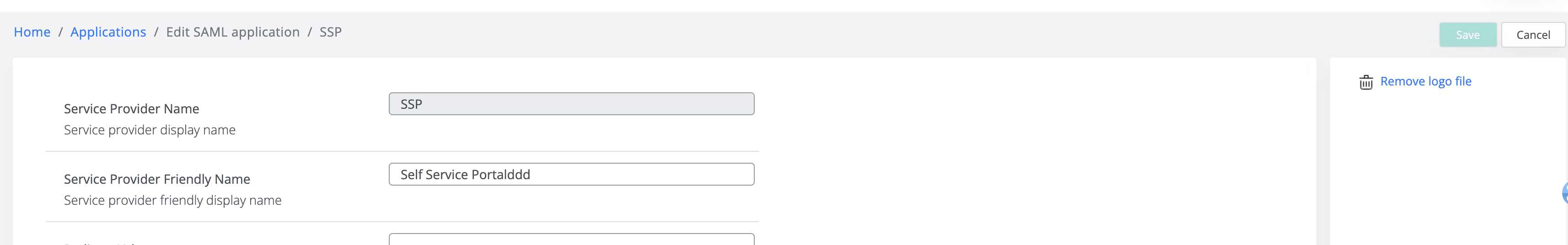The height and width of the screenshot is (245, 1568).
Task: Click the Service Provider Name field containing SSP
Action: [x=571, y=104]
